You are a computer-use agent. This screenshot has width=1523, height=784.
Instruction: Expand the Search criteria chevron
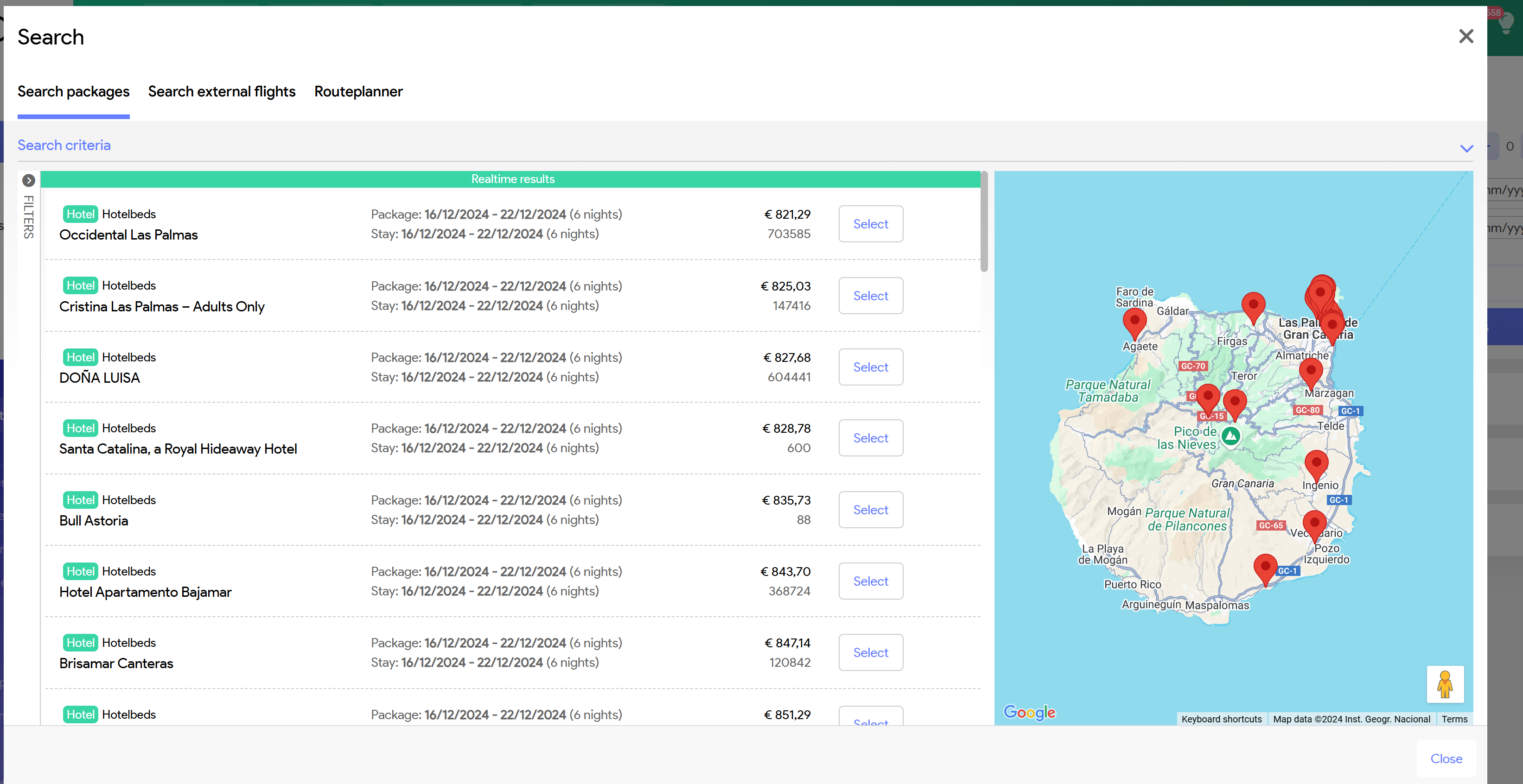click(x=1466, y=148)
